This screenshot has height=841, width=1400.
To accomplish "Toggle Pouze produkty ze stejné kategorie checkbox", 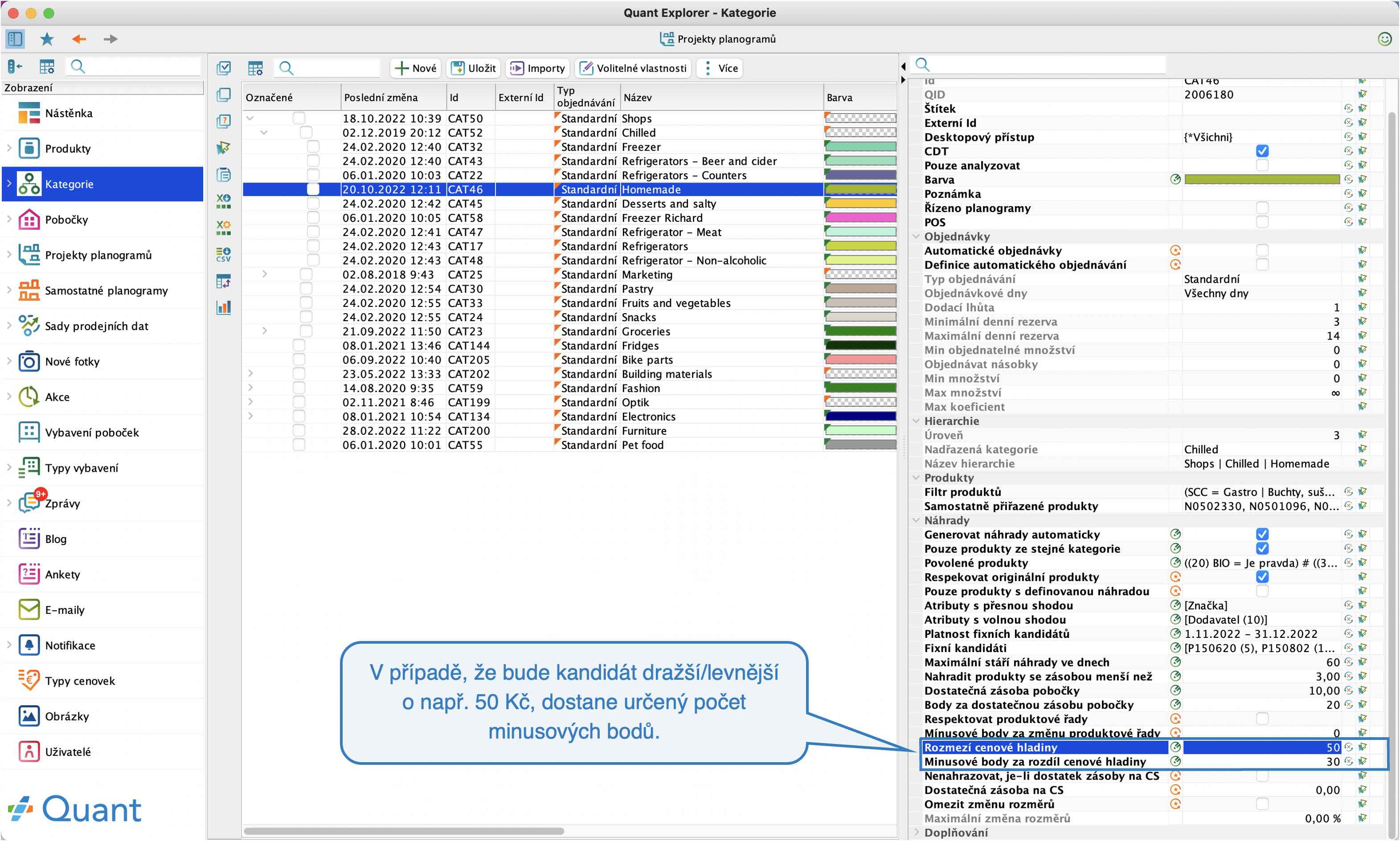I will tap(1262, 549).
